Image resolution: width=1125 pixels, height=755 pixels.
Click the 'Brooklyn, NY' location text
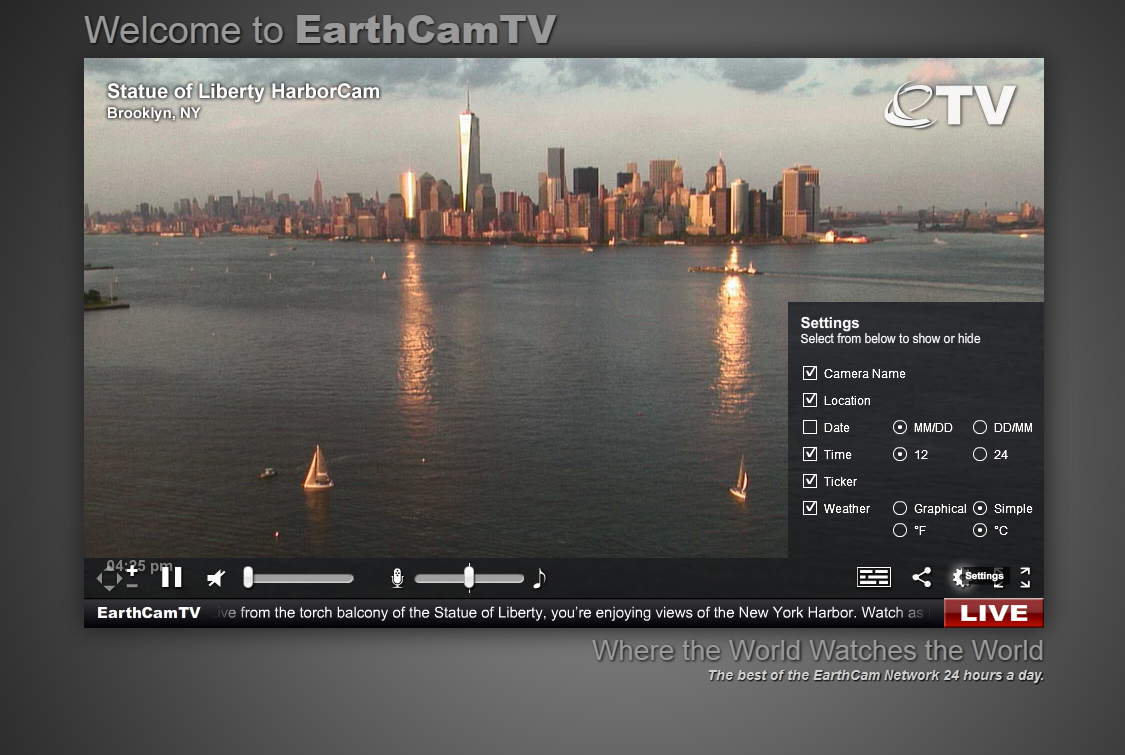point(154,113)
